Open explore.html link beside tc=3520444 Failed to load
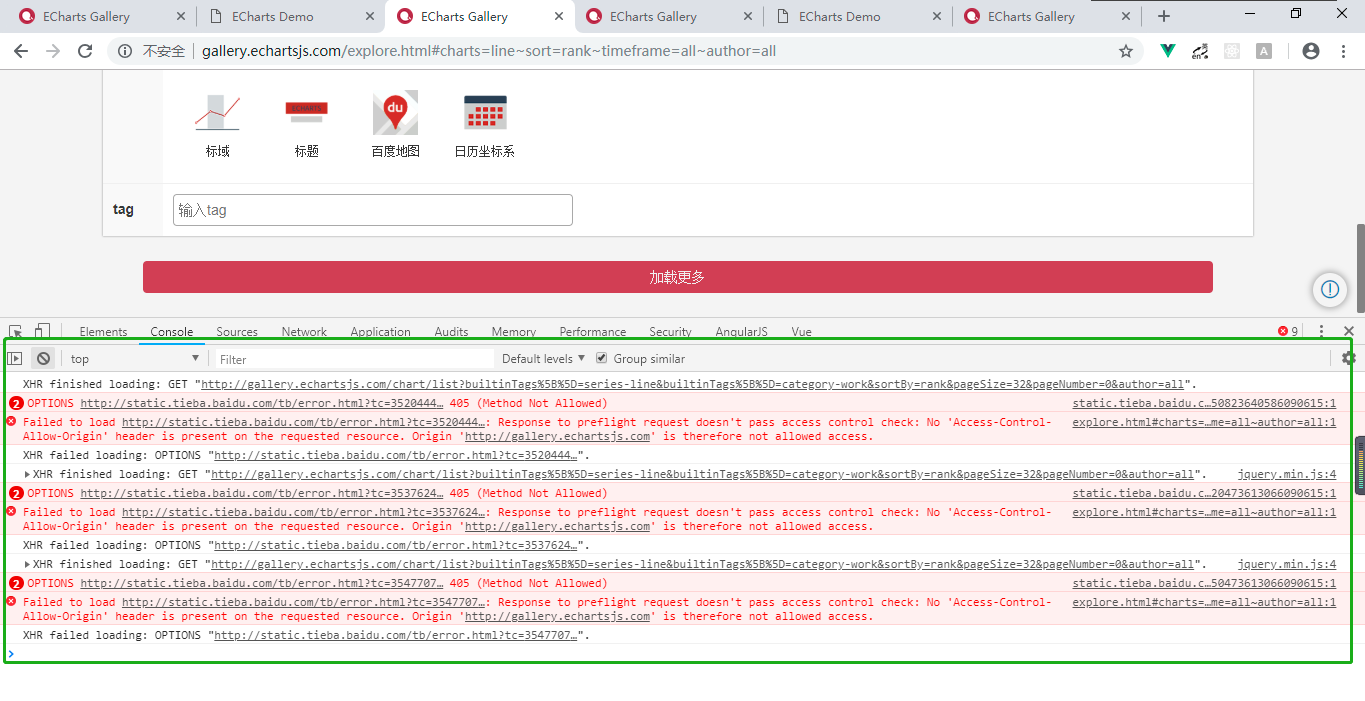The height and width of the screenshot is (701, 1365). tap(1204, 422)
